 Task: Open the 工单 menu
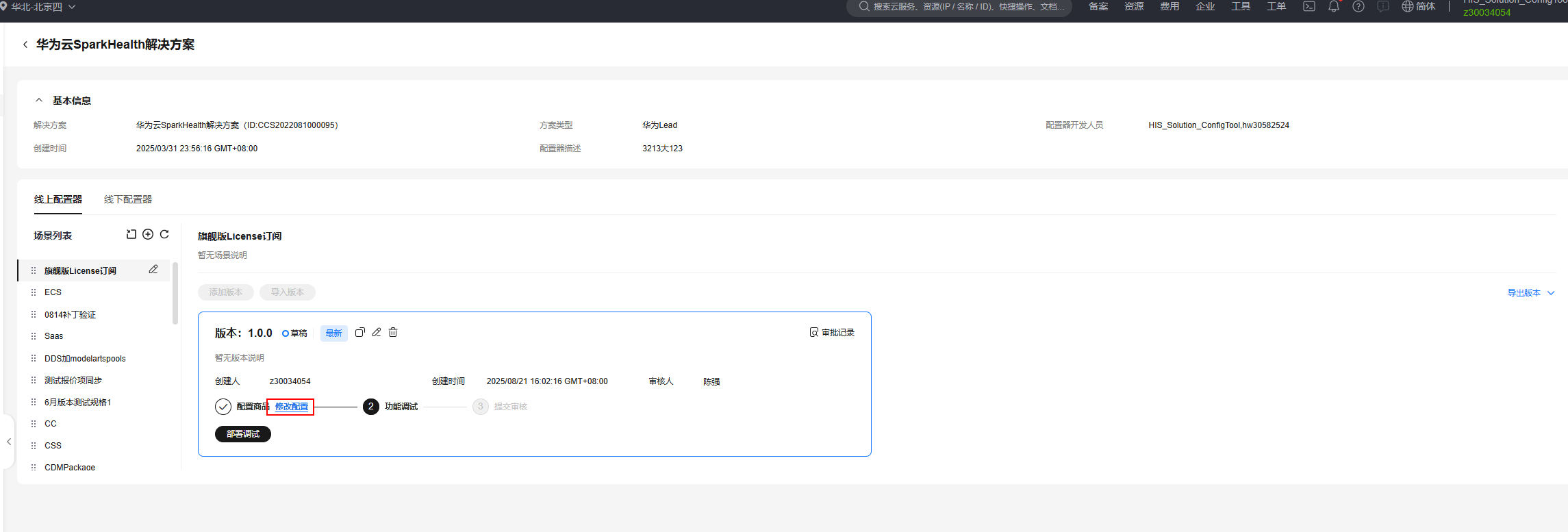click(x=1276, y=6)
